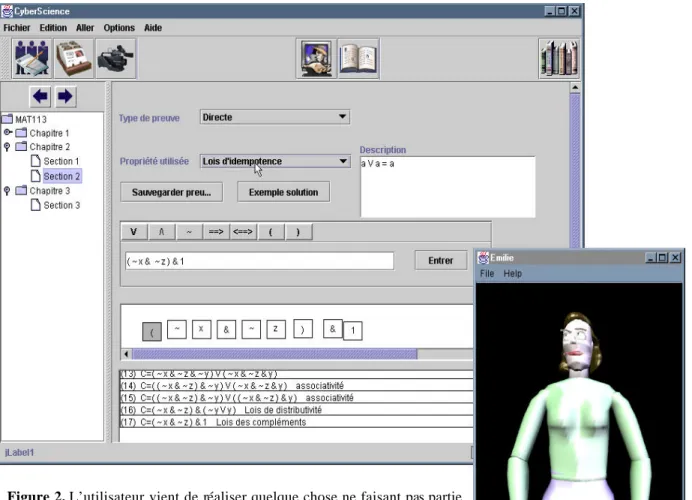This screenshot has width=692, height=500.
Task: Open the Options menu
Action: (119, 28)
